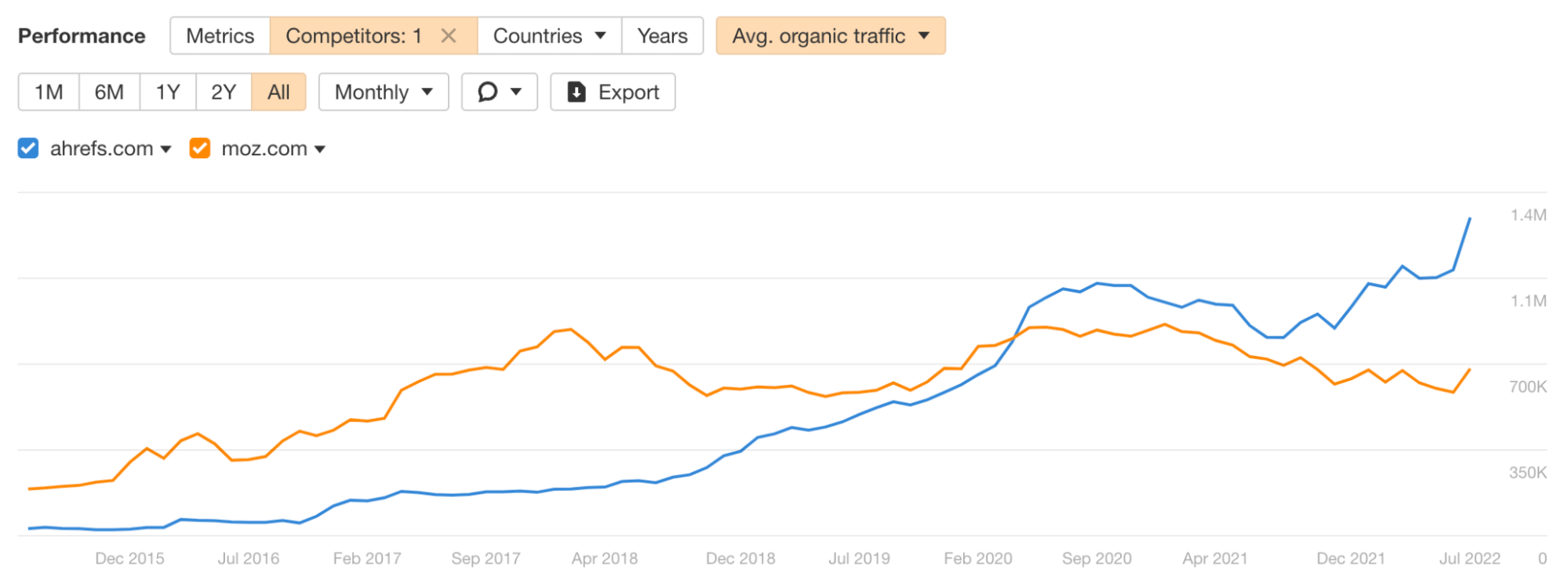Expand the moz.com options arrow

320,148
